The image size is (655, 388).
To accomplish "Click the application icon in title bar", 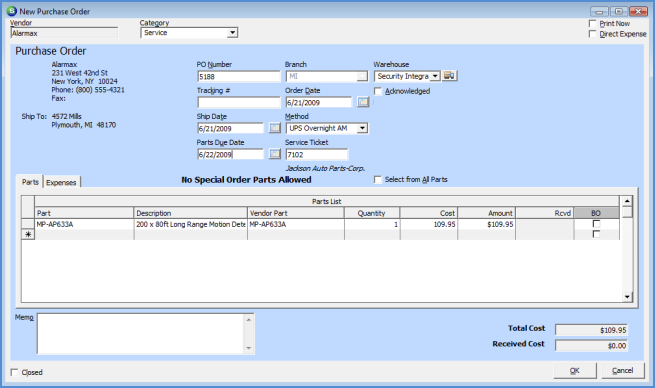I will [12, 11].
